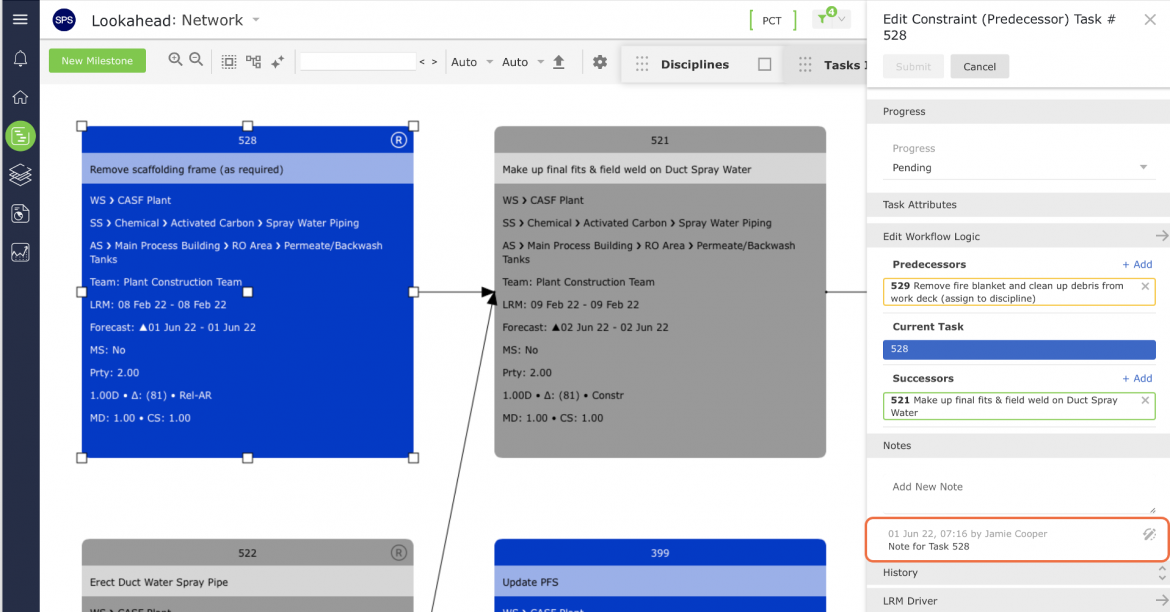
Task: Select successor 521 field weld entry
Action: [1019, 406]
